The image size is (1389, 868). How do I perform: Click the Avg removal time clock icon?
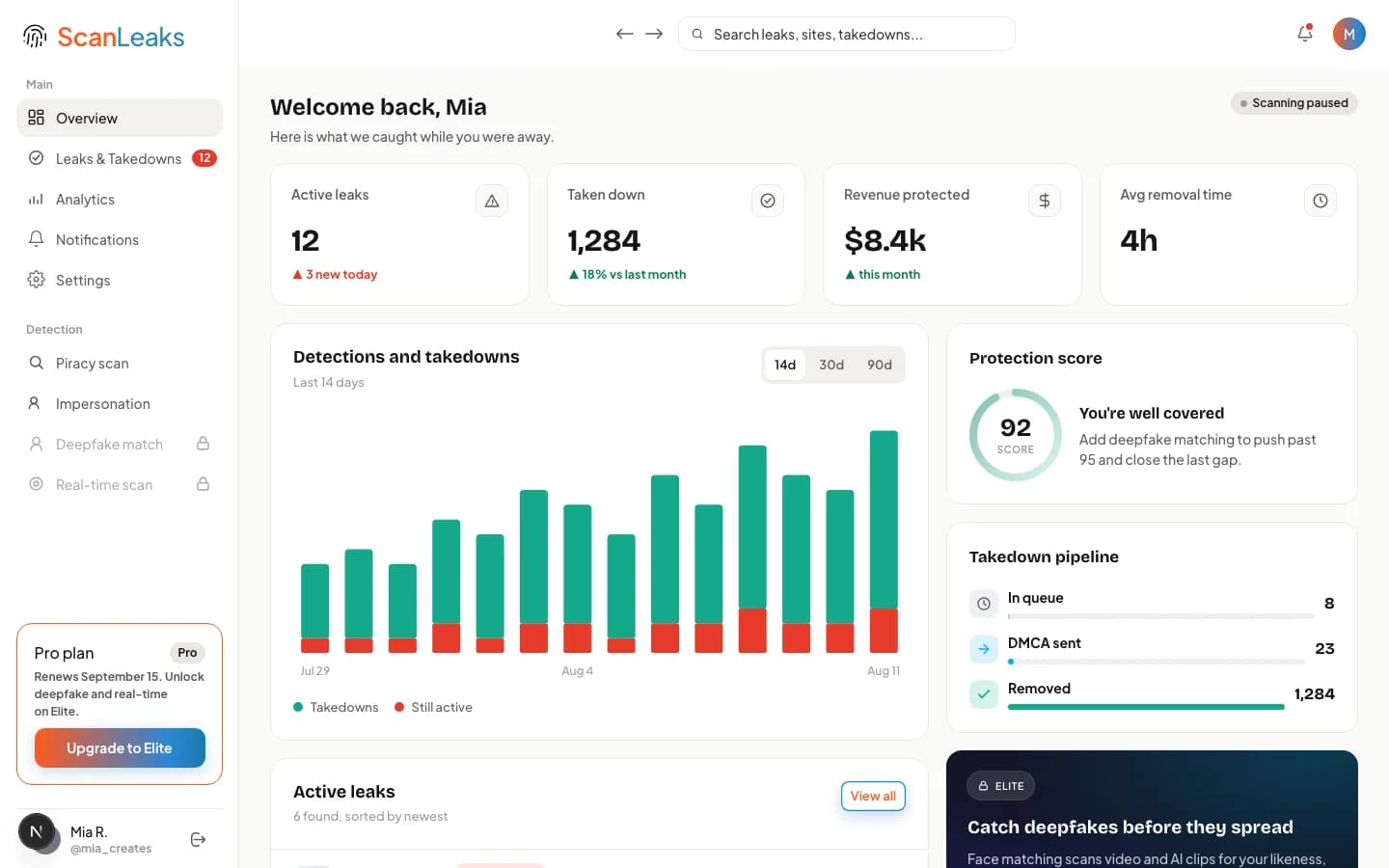pos(1321,201)
